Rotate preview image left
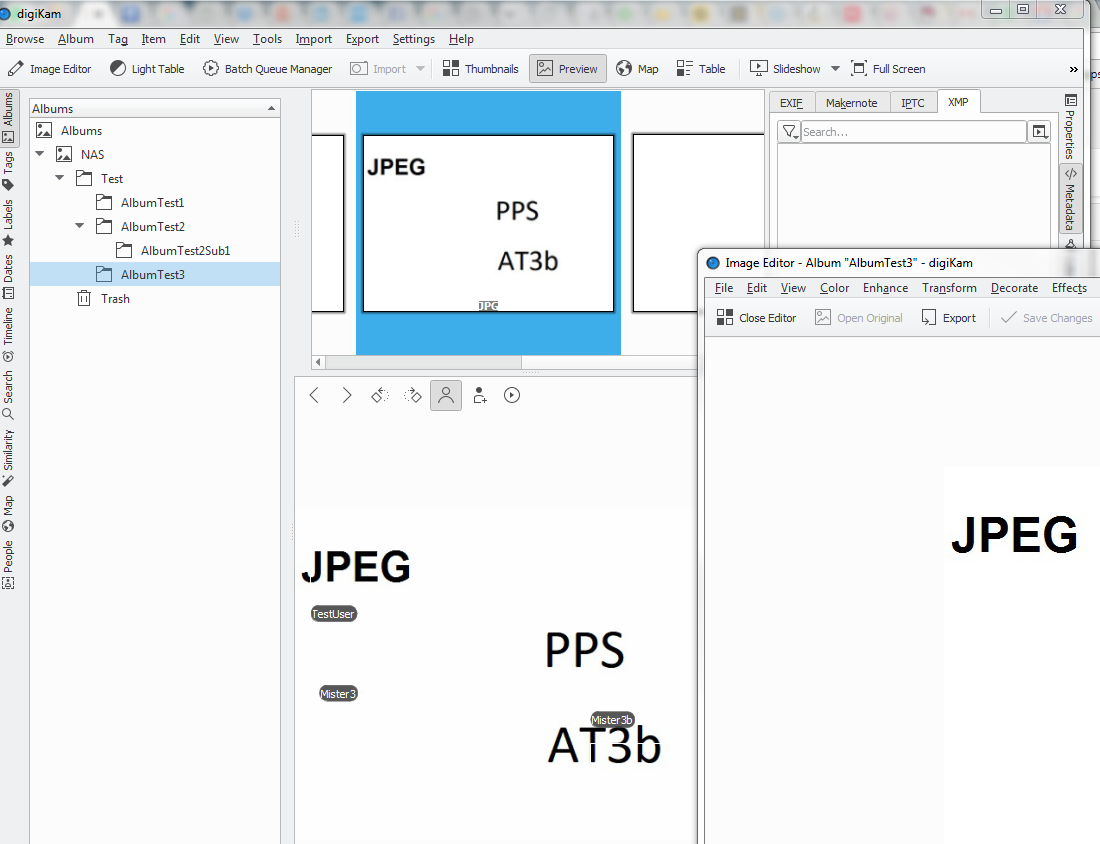This screenshot has height=844, width=1100. [380, 395]
